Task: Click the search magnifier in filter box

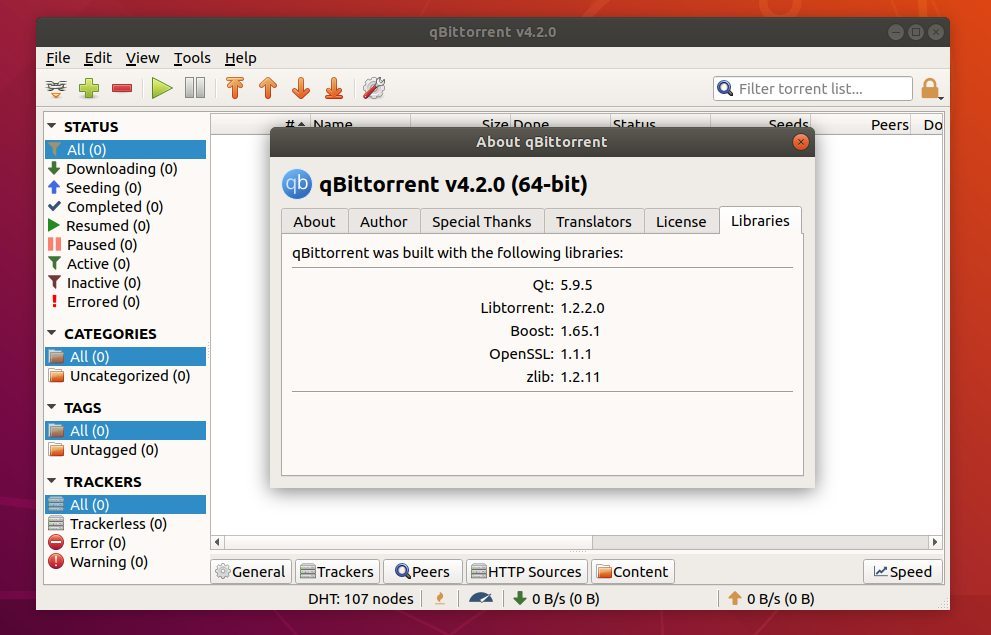Action: point(725,88)
